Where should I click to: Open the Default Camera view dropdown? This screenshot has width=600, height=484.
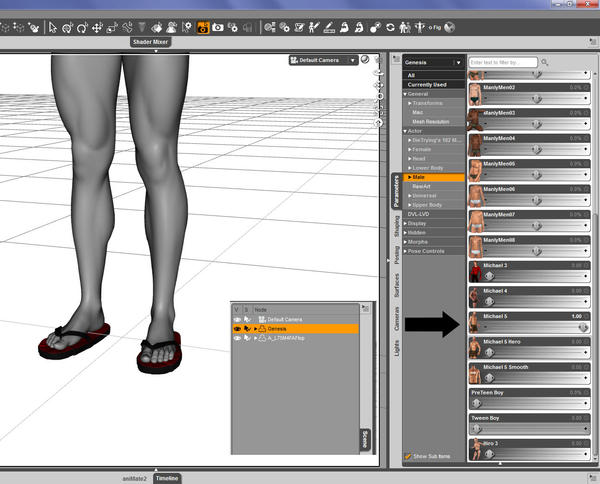click(x=324, y=60)
